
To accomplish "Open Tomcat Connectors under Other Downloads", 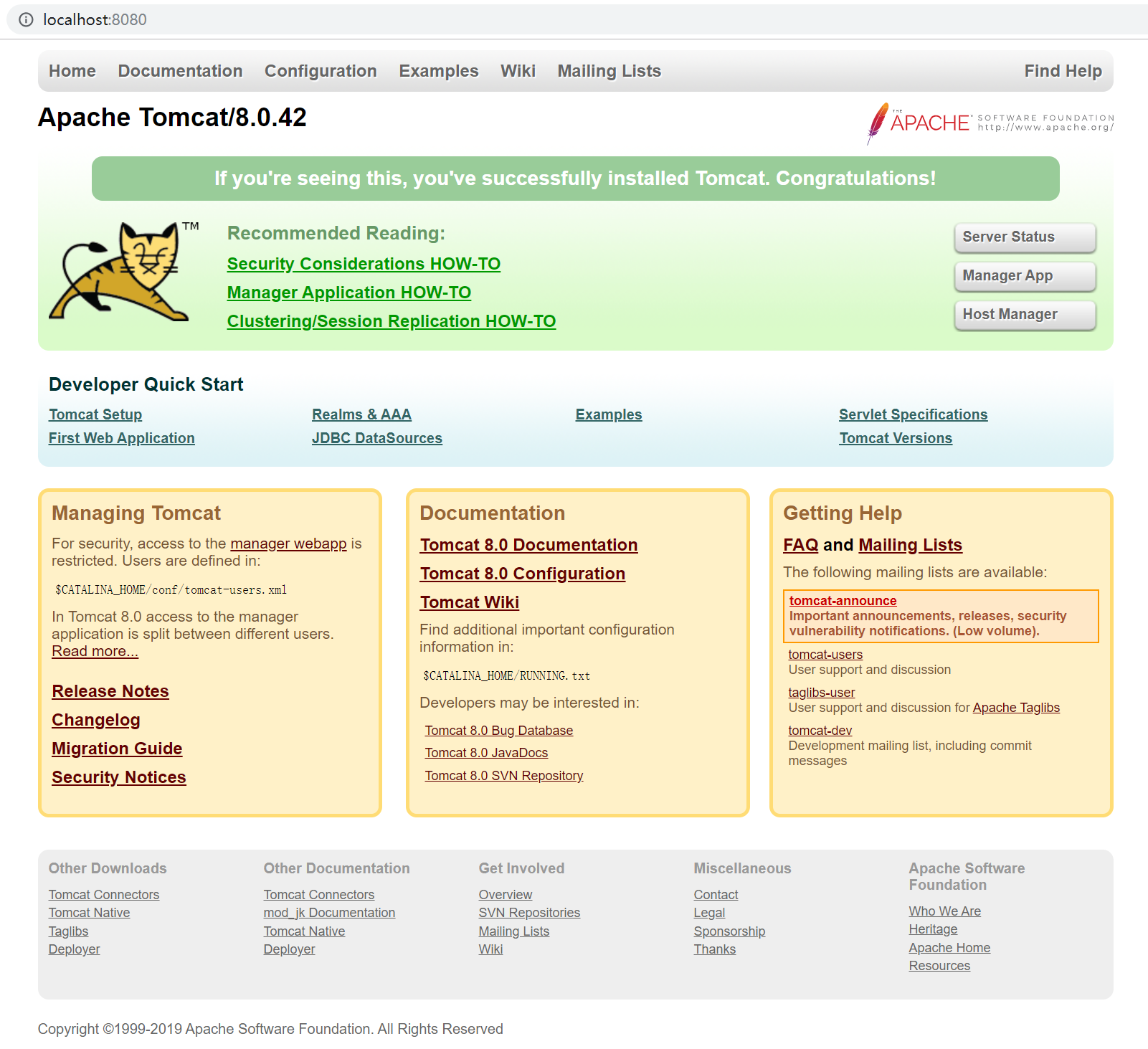I will (104, 895).
